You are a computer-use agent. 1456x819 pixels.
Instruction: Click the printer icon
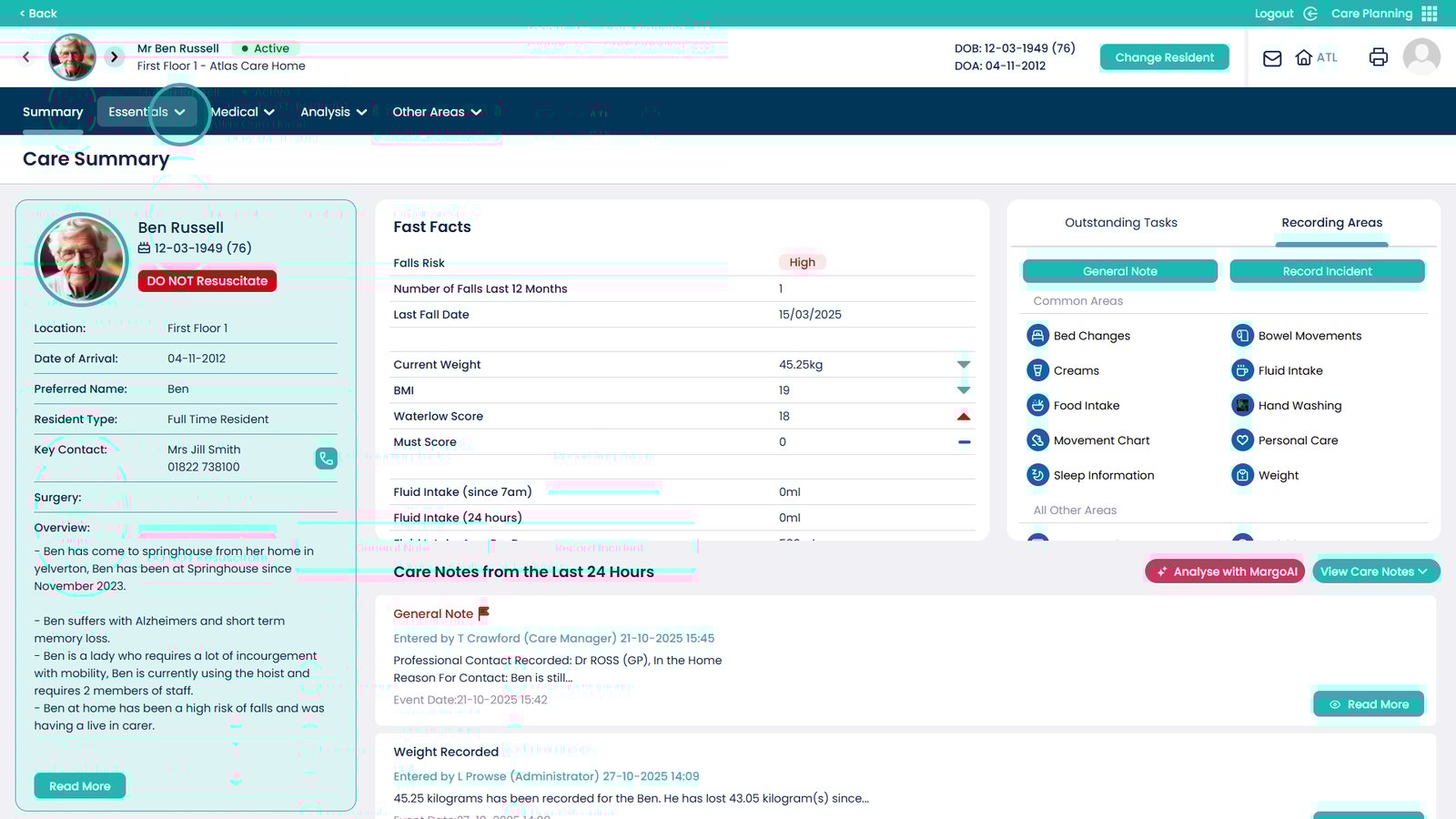point(1378,57)
